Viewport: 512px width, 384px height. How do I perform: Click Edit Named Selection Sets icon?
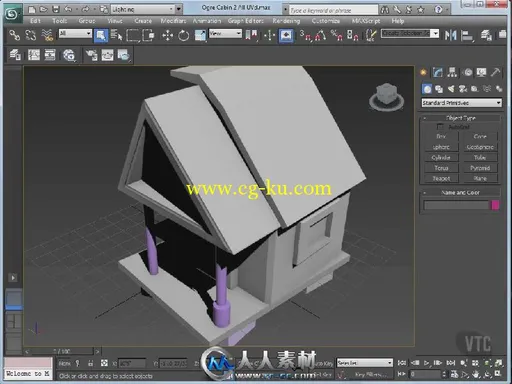(x=371, y=35)
